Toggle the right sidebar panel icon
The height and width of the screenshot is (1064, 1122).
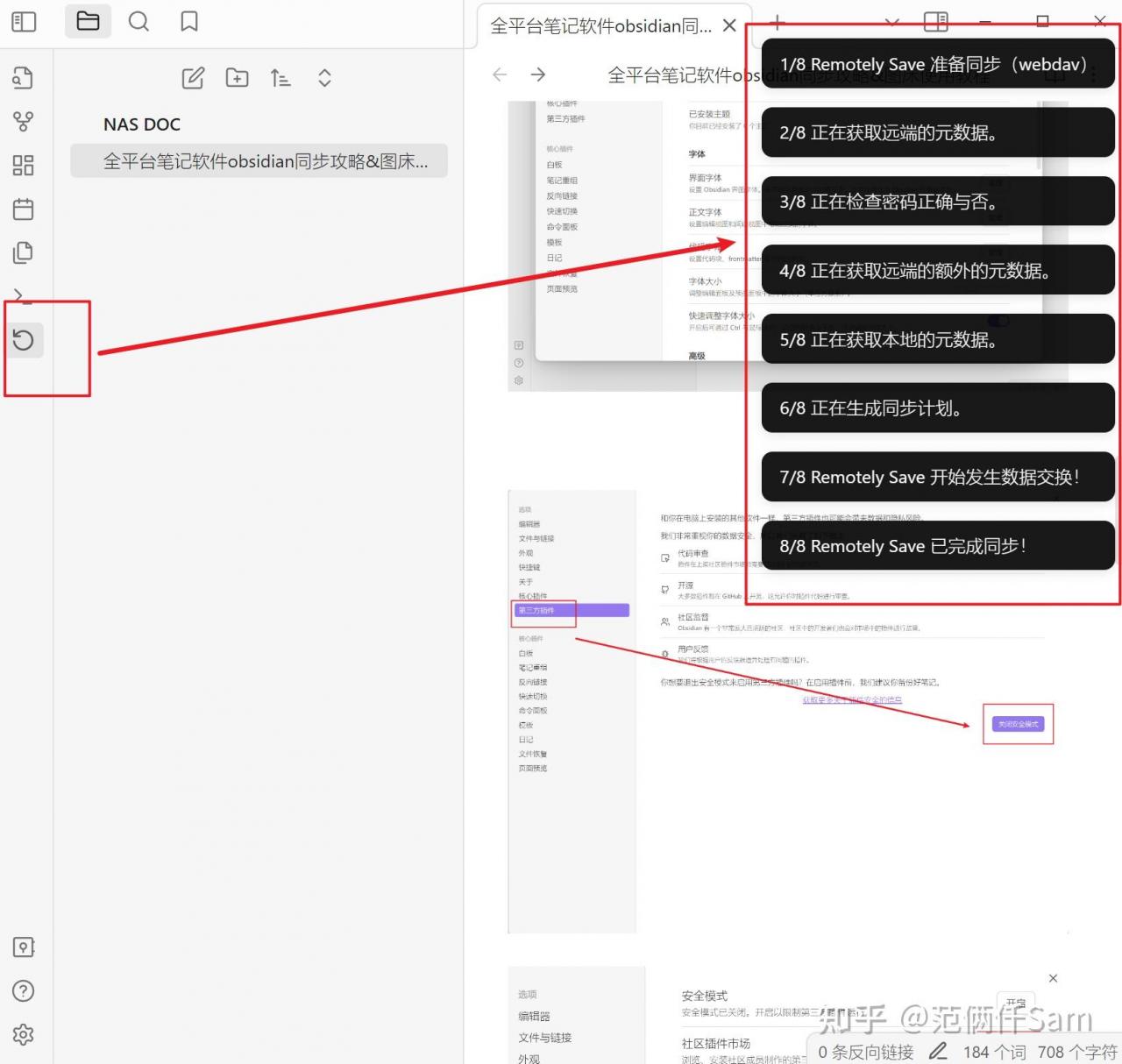click(936, 22)
